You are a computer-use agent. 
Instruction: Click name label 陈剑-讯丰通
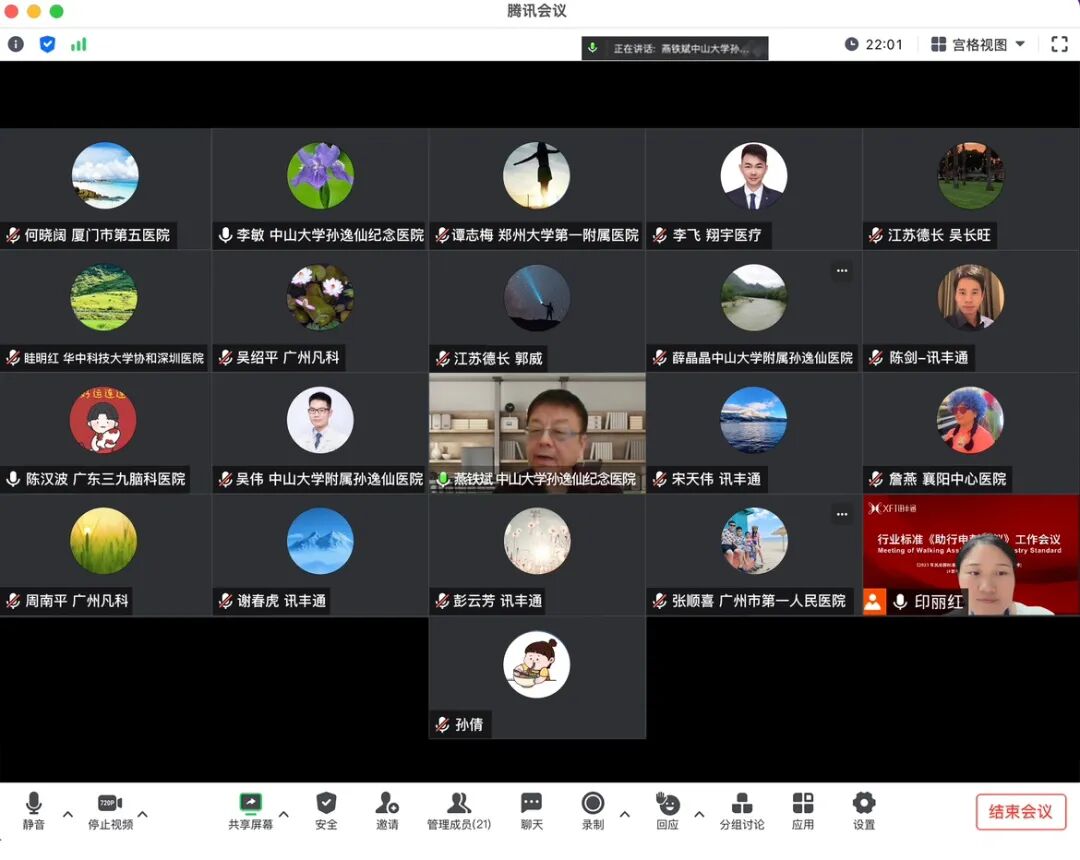click(928, 358)
